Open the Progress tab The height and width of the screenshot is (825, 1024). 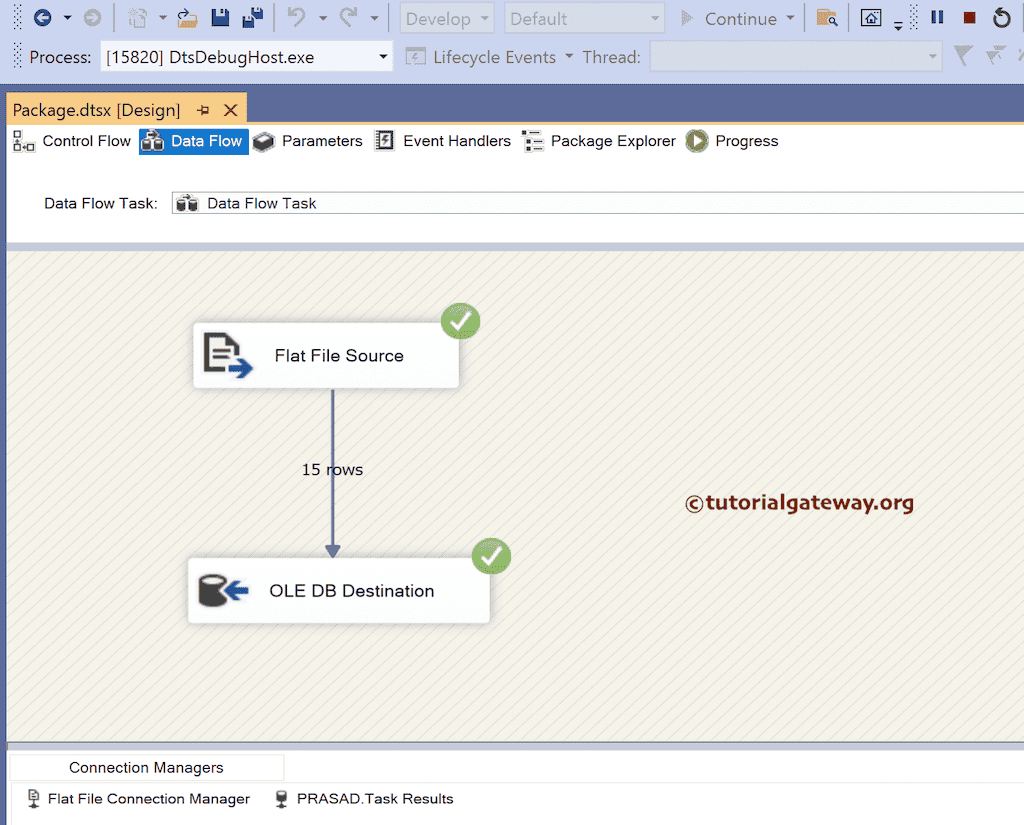[x=746, y=141]
